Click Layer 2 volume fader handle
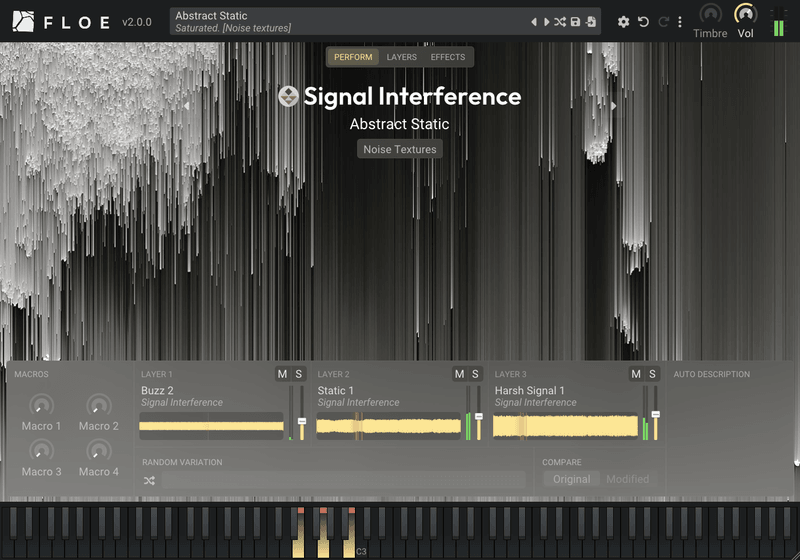This screenshot has height=560, width=800. click(x=479, y=417)
